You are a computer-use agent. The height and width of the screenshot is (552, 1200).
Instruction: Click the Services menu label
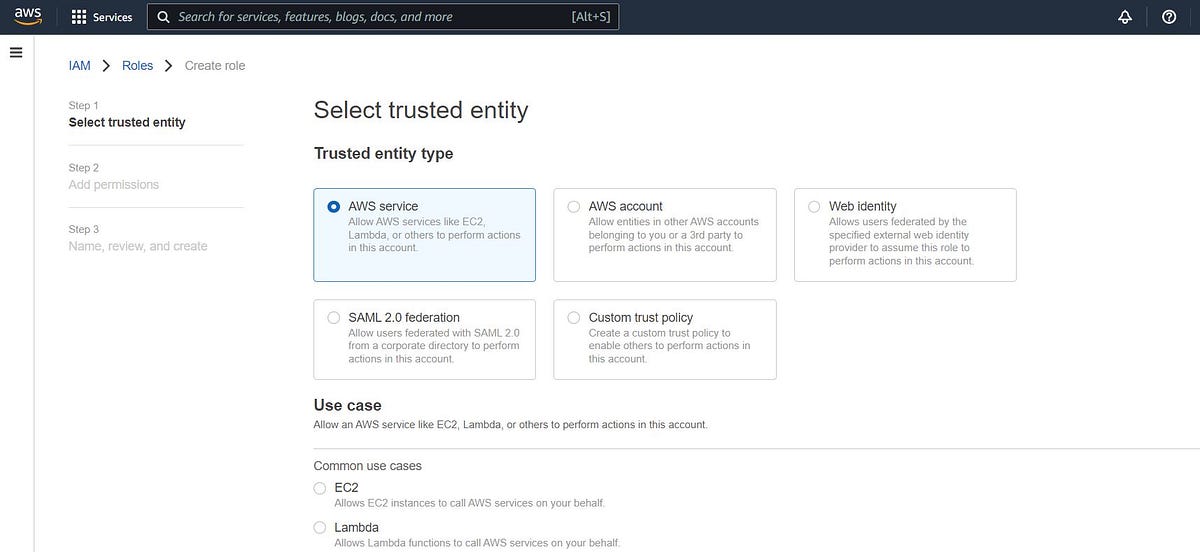112,17
